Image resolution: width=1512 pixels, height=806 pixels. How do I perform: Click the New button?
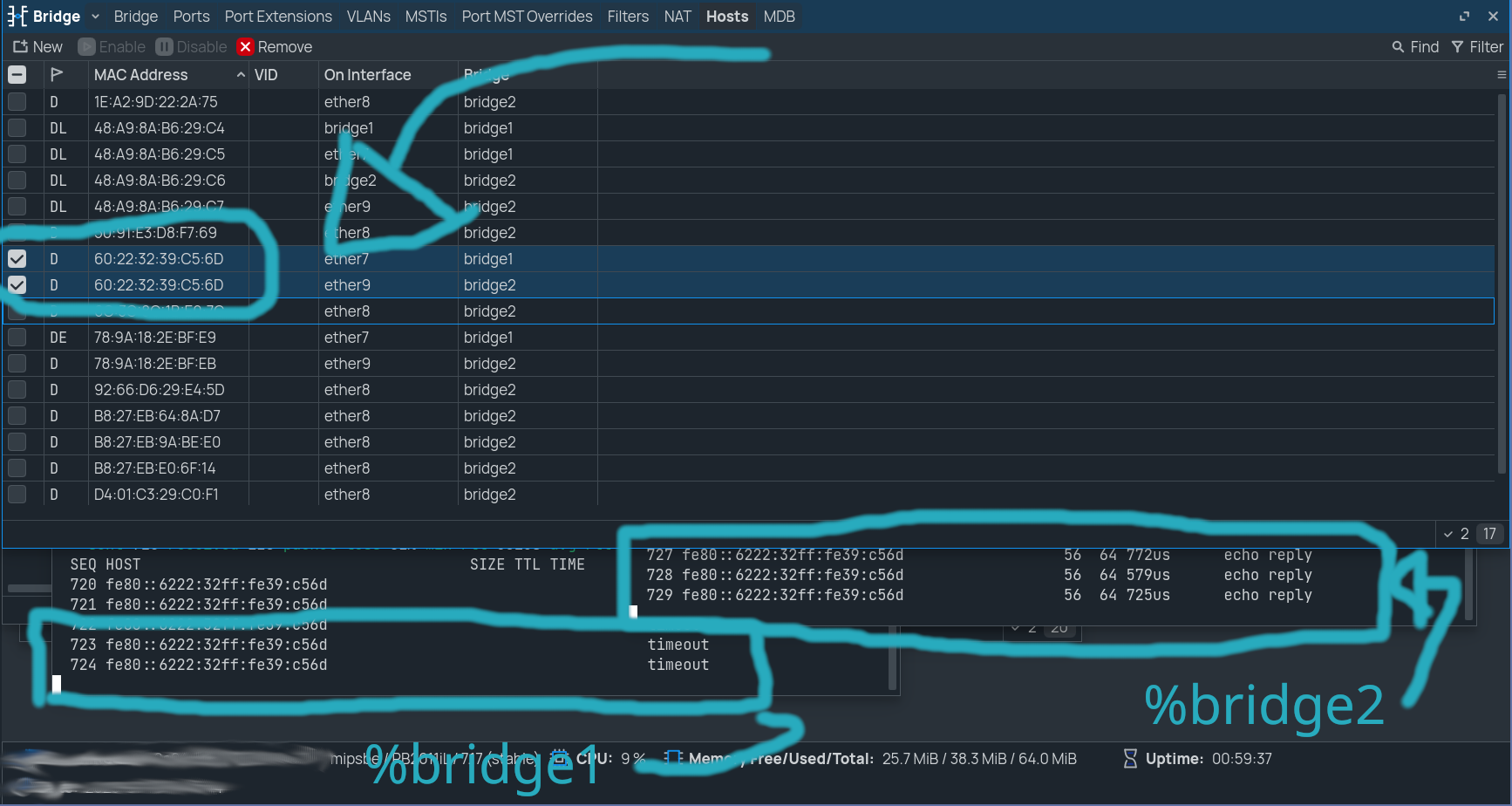coord(37,47)
